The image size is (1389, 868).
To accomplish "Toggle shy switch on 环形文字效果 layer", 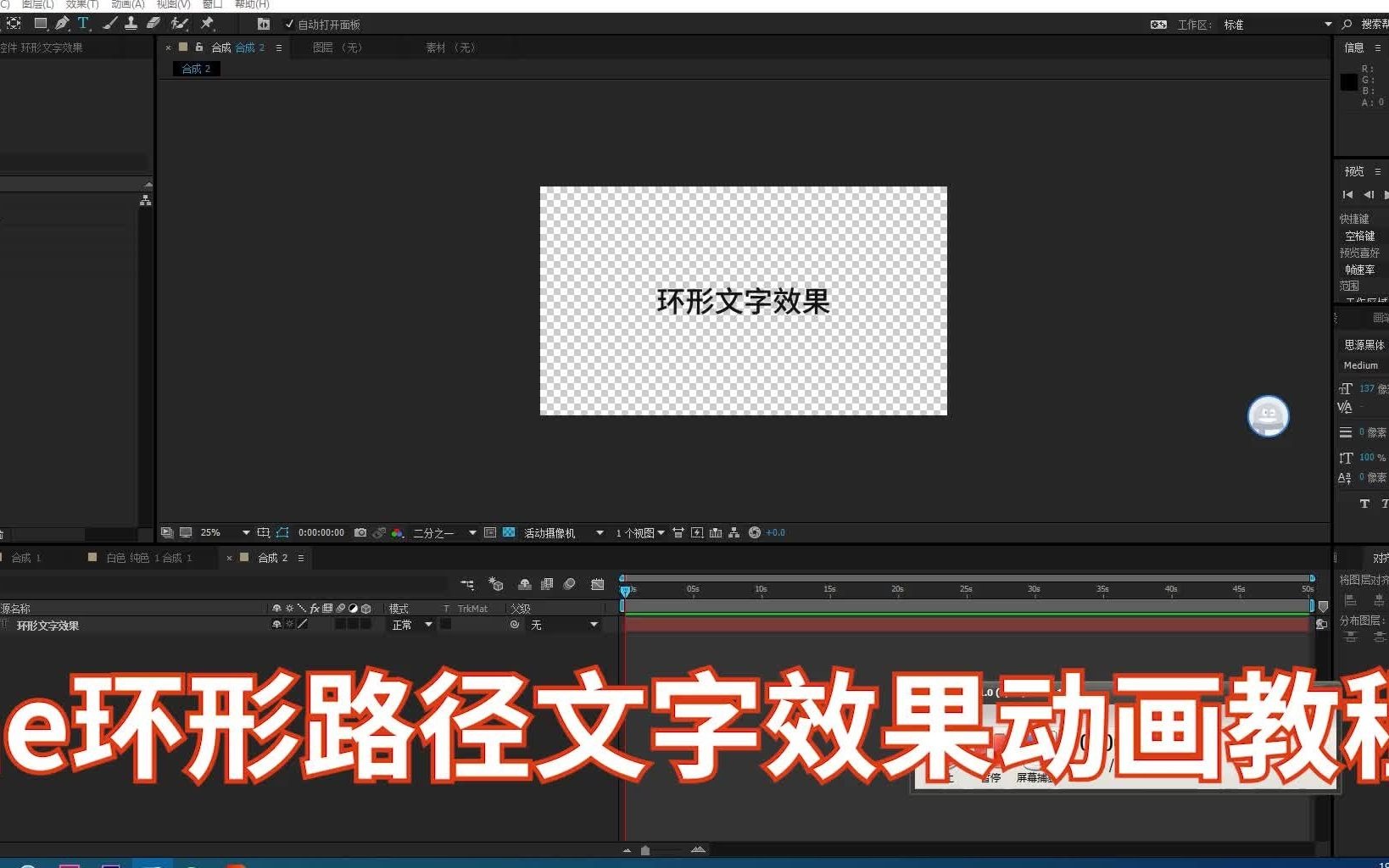I will tap(276, 624).
